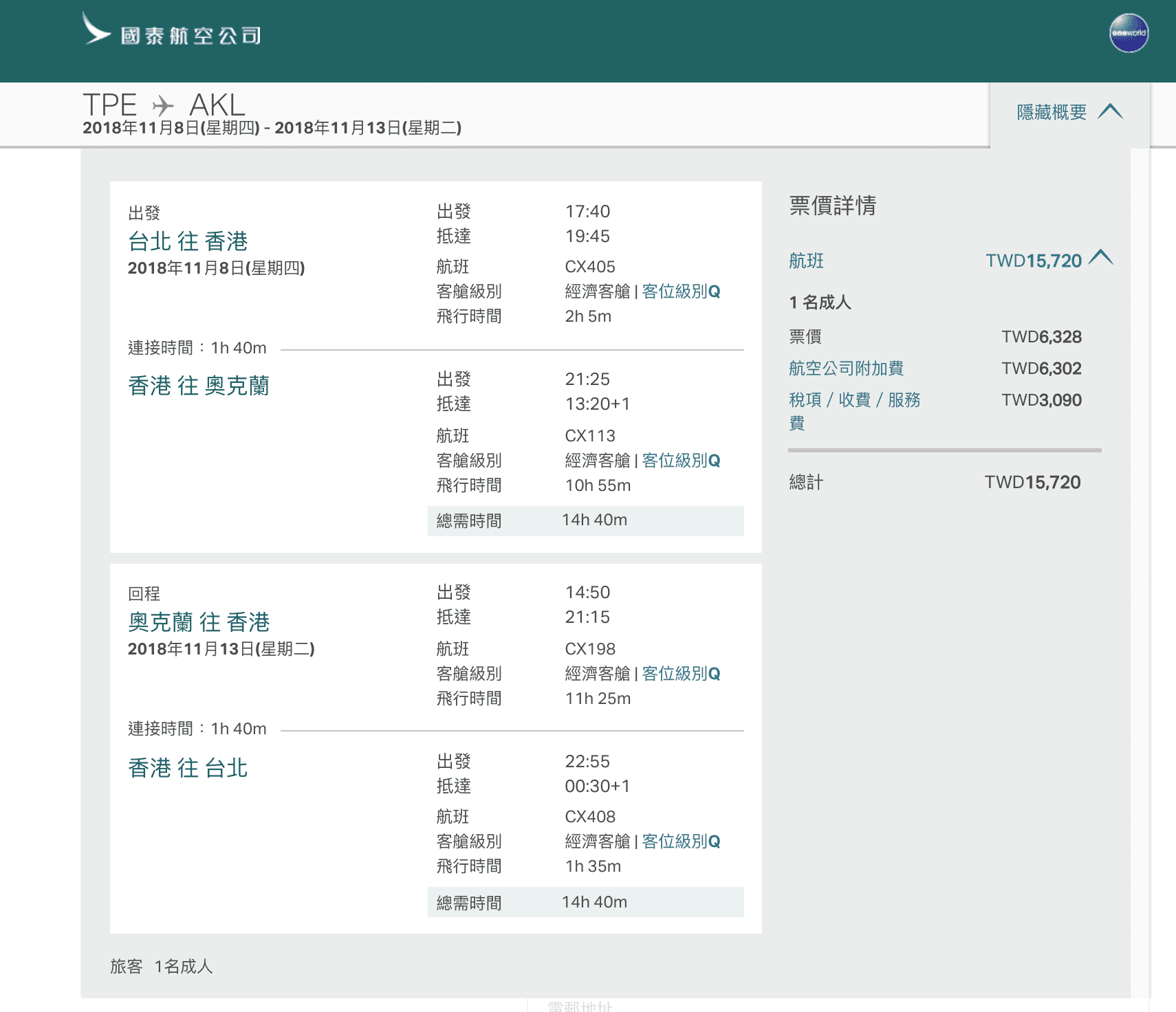Open the 航班 fare breakdown link
The width and height of the screenshot is (1176, 1012).
807,261
